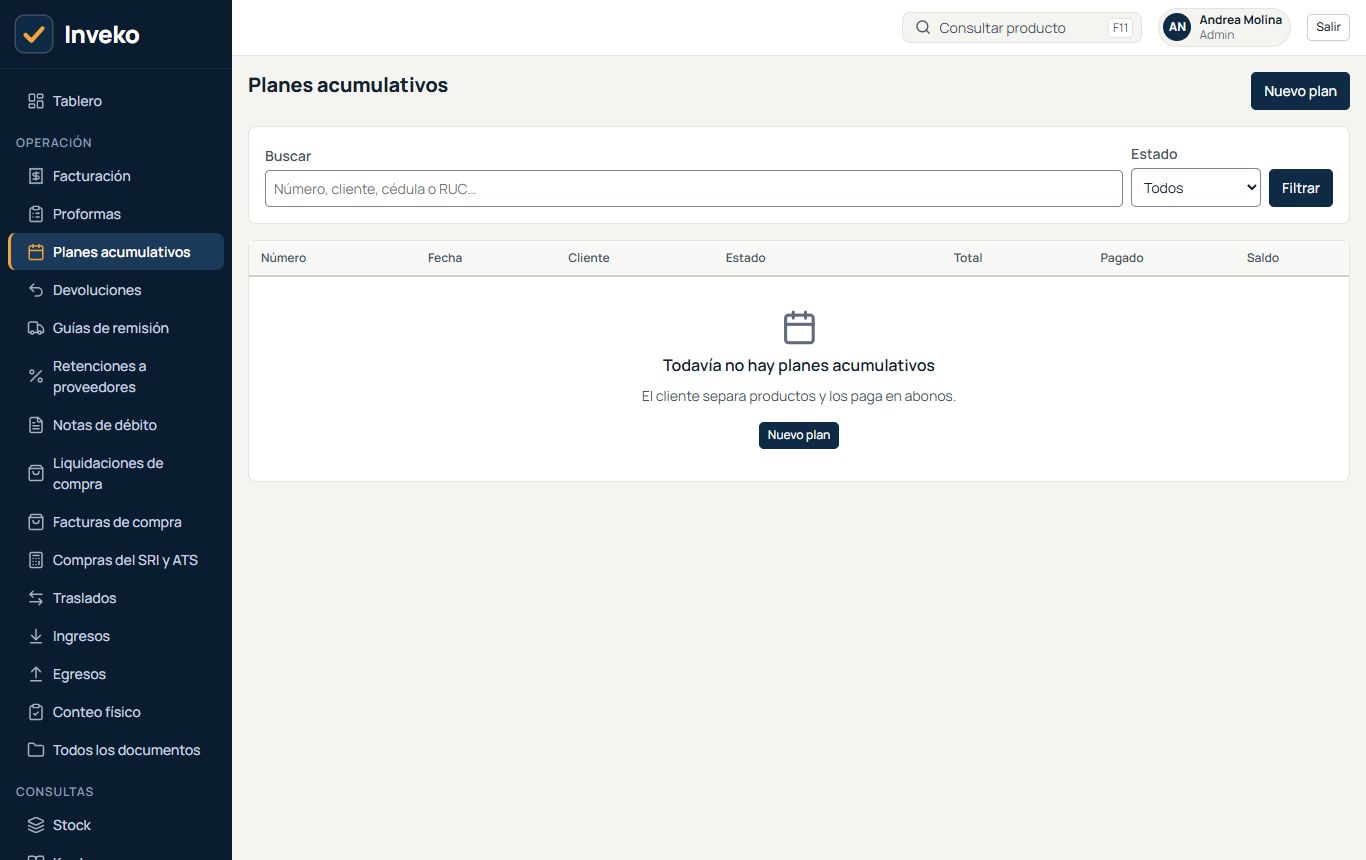Click the Consultar producto search box
This screenshot has height=860, width=1366.
tap(1022, 28)
